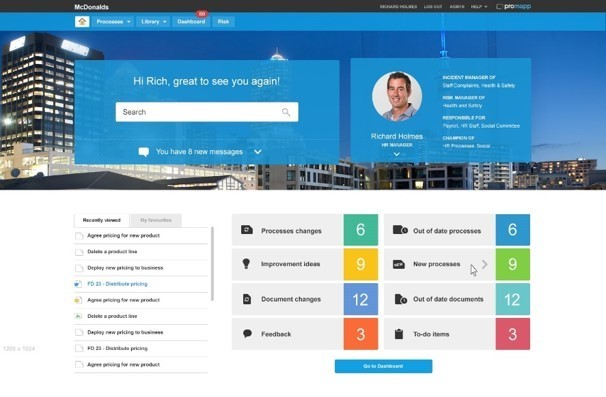Click the recently viewed list scrollbar
This screenshot has height=397, width=606.
click(x=212, y=264)
